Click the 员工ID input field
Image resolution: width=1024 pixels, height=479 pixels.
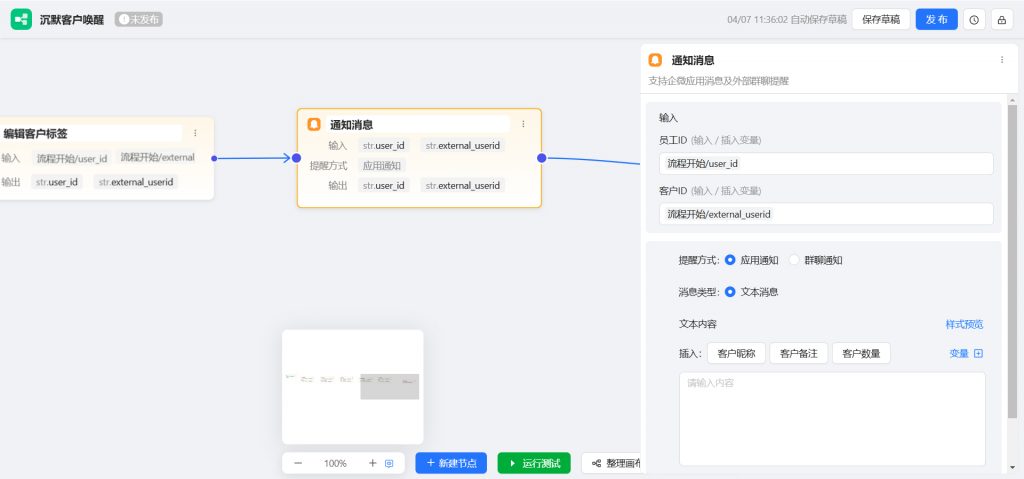(826, 163)
